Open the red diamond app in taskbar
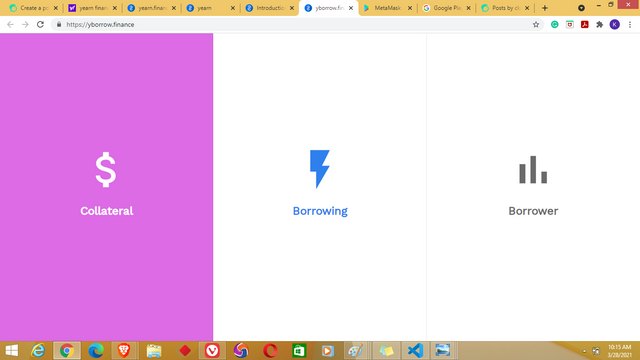Image resolution: width=640 pixels, height=360 pixels. (184, 350)
